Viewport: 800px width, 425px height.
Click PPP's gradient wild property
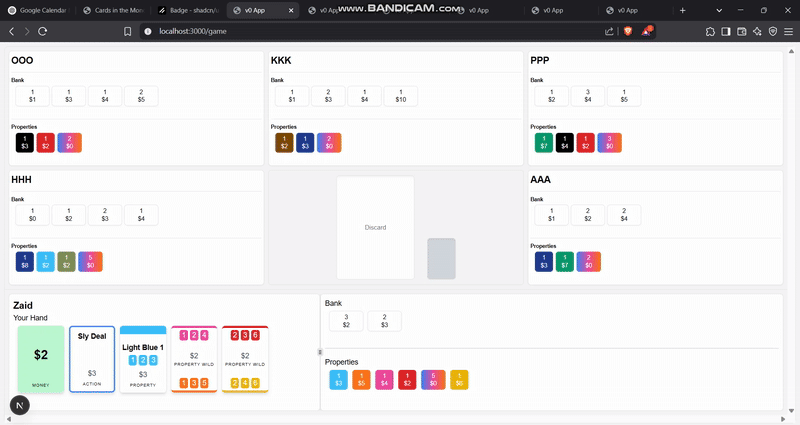point(610,143)
